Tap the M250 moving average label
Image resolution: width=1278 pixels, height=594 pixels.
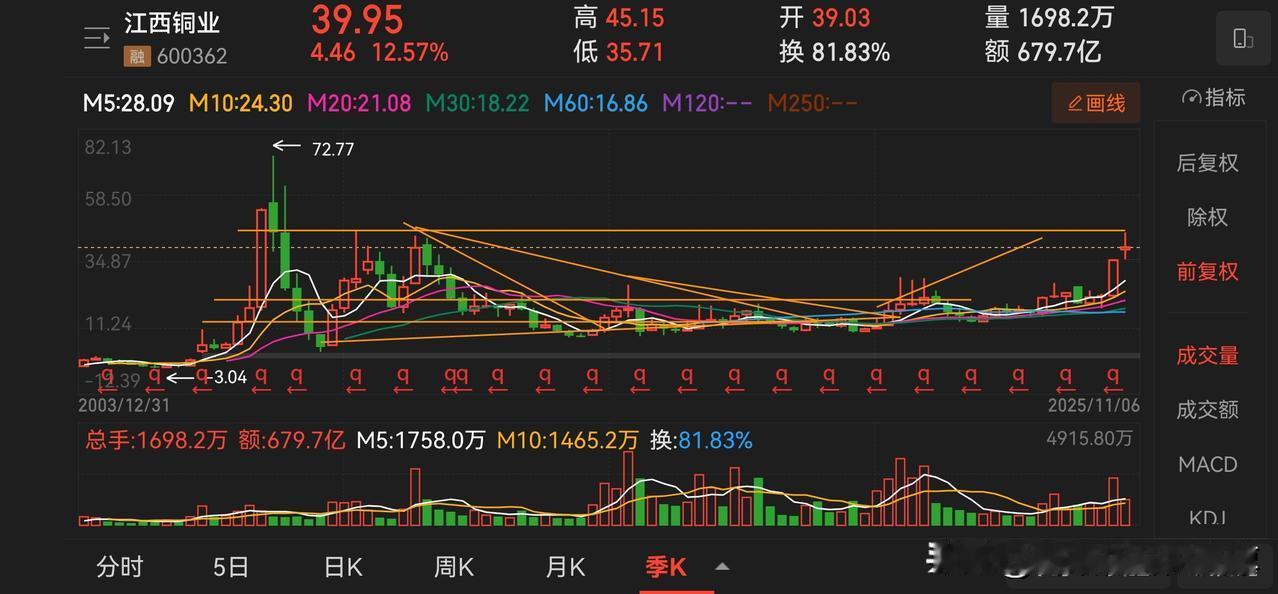pyautogui.click(x=813, y=103)
